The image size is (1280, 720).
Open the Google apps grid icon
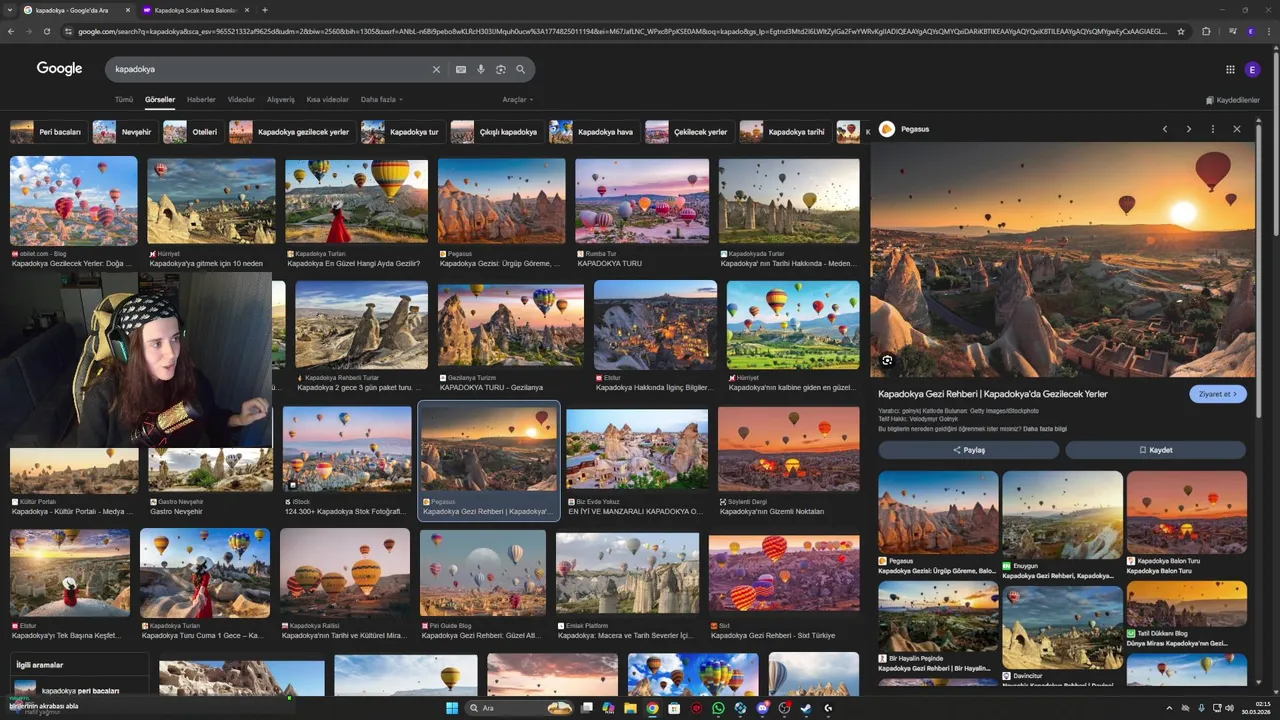tap(1230, 69)
